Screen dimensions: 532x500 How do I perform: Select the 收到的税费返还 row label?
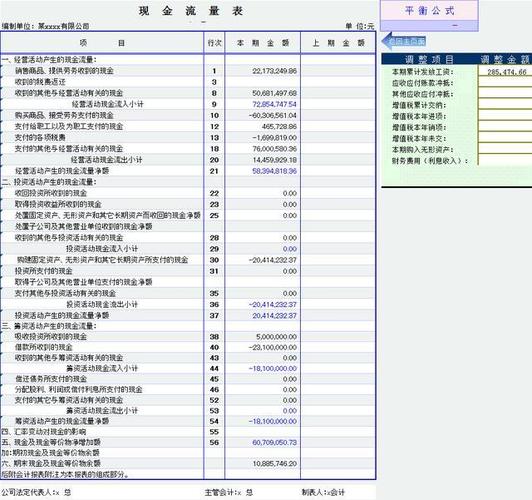click(x=40, y=82)
